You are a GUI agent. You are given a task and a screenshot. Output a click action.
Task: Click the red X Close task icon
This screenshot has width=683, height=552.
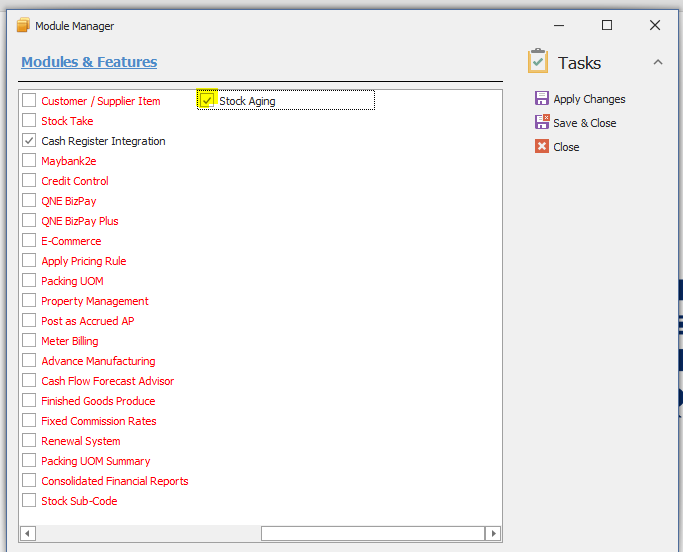(x=541, y=146)
